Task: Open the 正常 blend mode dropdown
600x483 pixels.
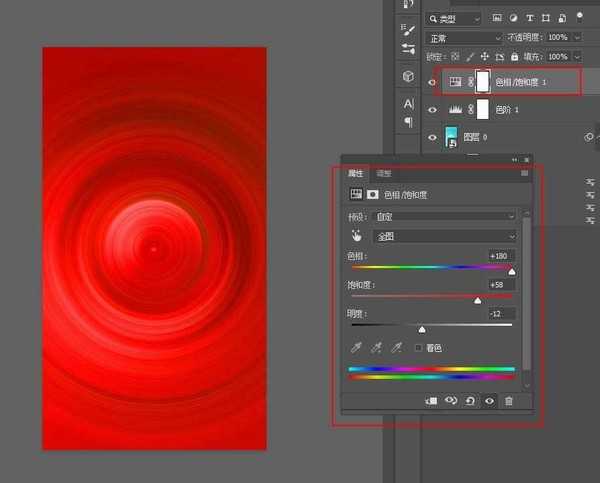Action: coord(463,38)
